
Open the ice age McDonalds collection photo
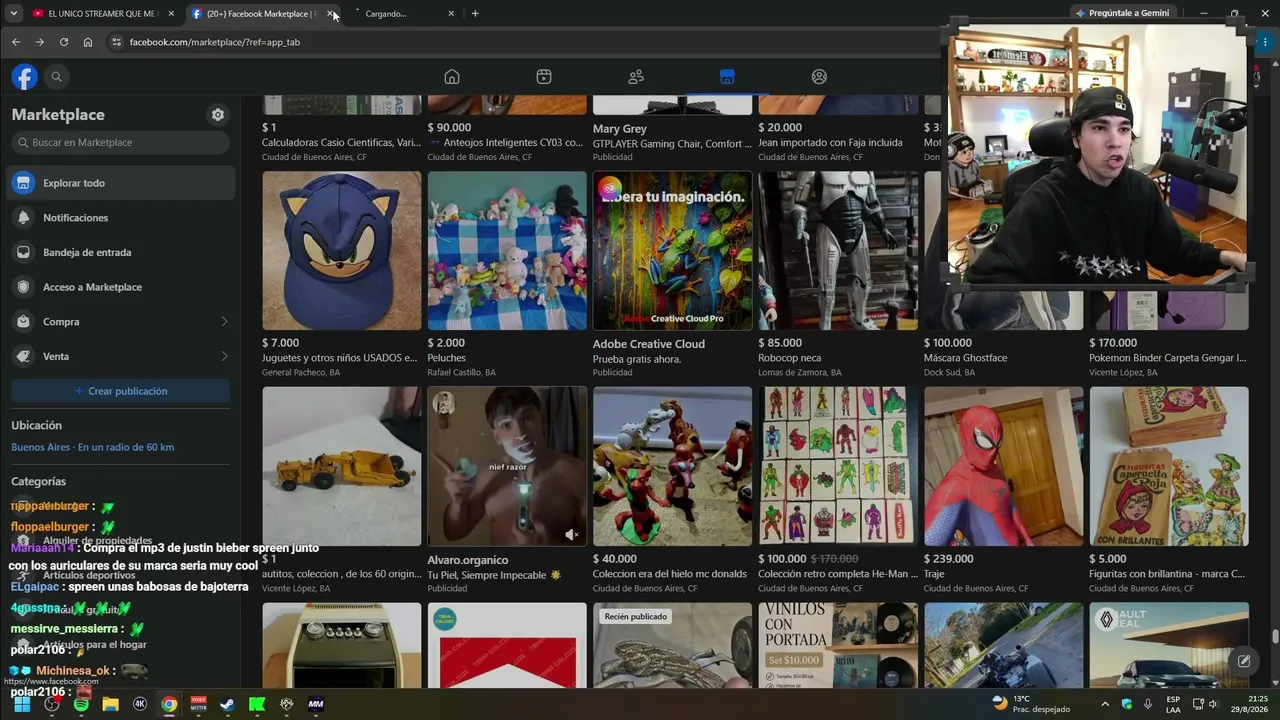672,466
